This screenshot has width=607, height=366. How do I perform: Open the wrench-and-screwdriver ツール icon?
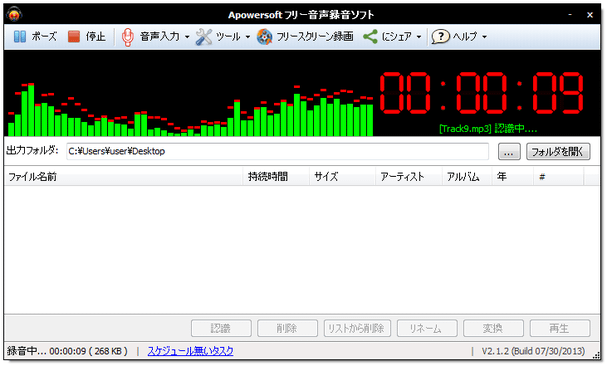point(204,37)
